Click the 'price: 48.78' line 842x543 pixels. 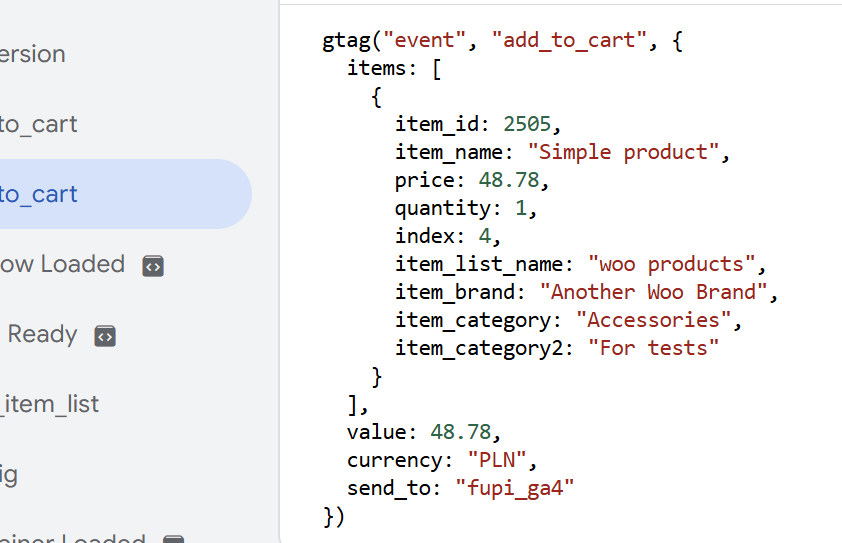[x=472, y=180]
